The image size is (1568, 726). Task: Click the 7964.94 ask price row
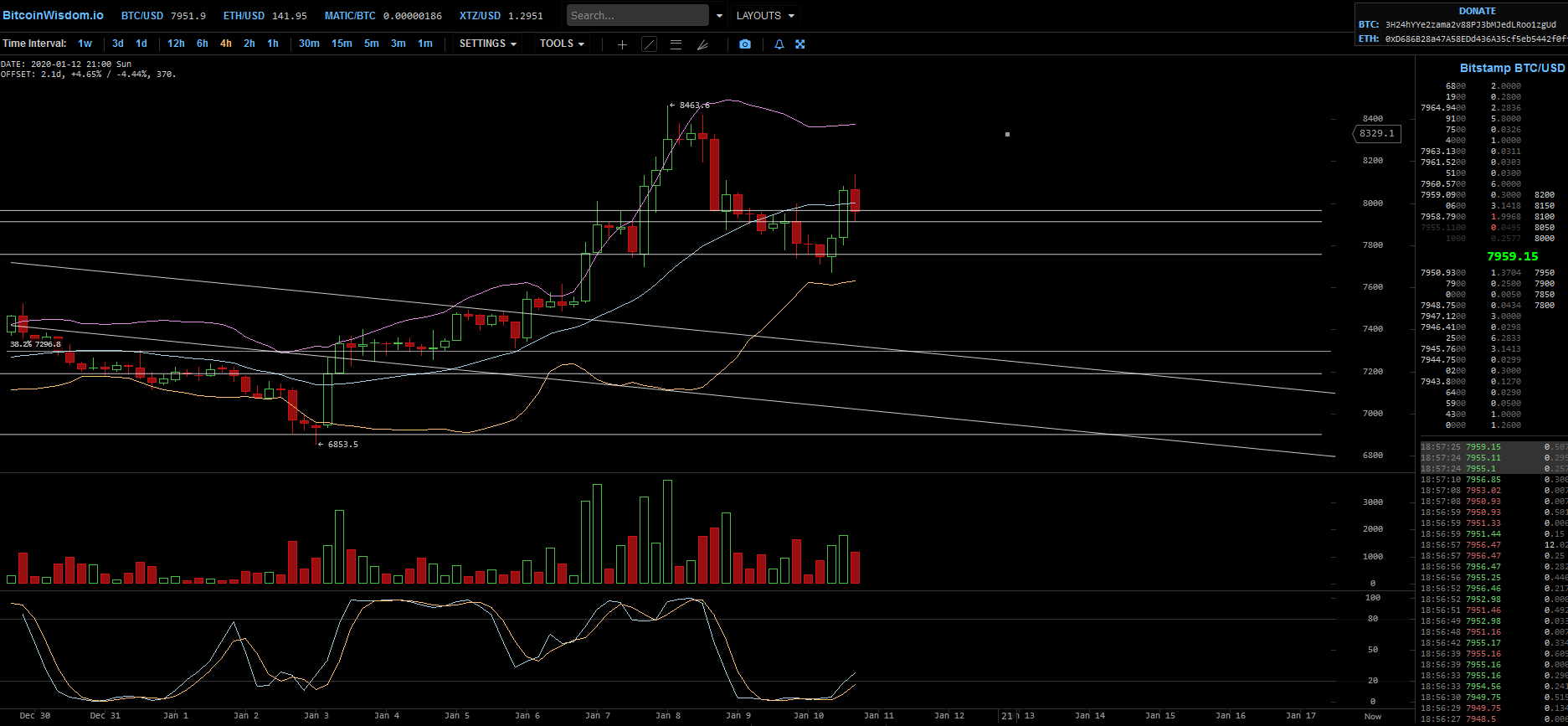pyautogui.click(x=1471, y=108)
